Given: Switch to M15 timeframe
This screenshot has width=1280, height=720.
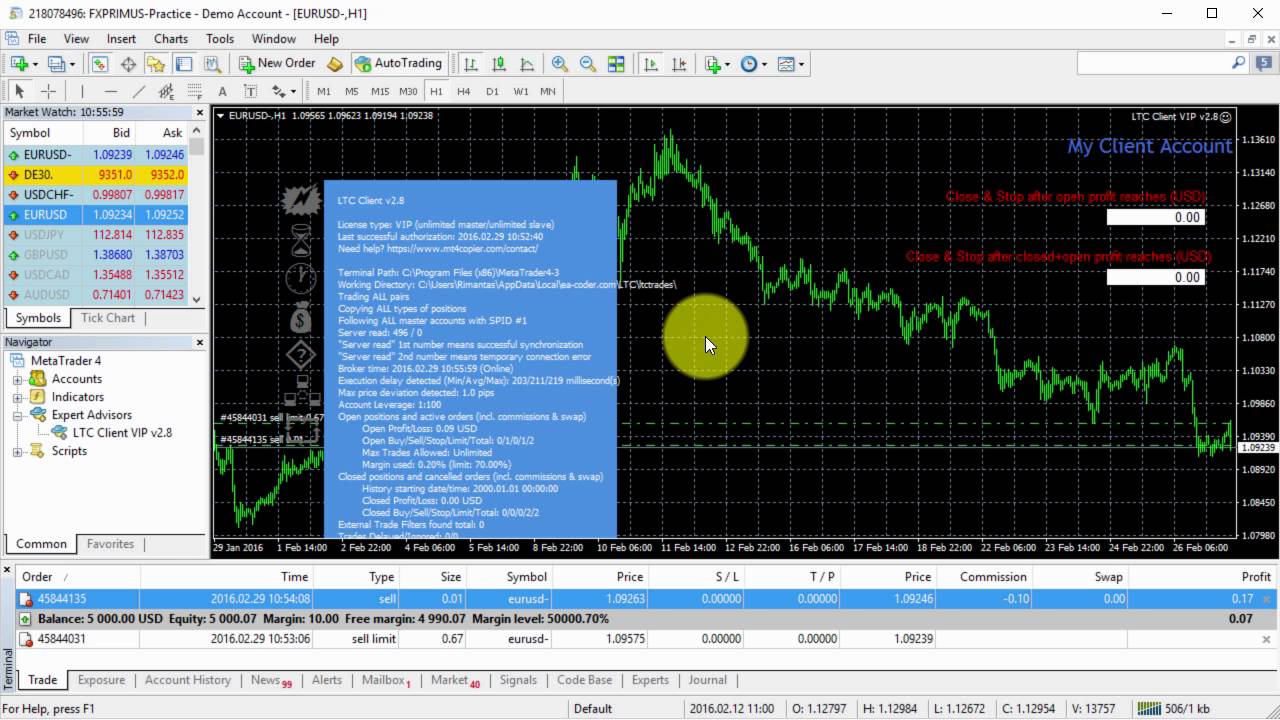Looking at the screenshot, I should point(380,91).
